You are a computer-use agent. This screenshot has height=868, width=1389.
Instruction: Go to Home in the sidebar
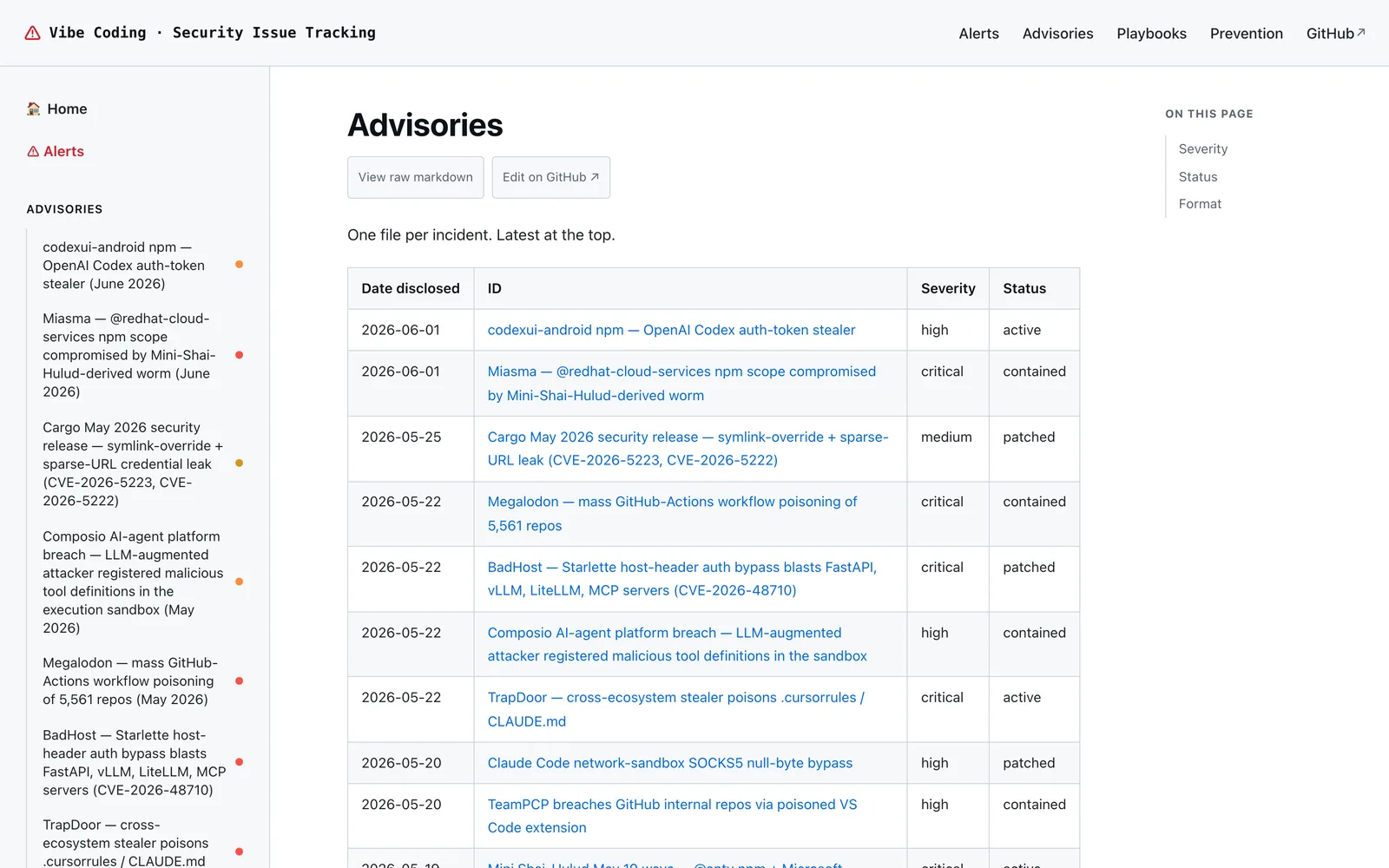pos(57,108)
